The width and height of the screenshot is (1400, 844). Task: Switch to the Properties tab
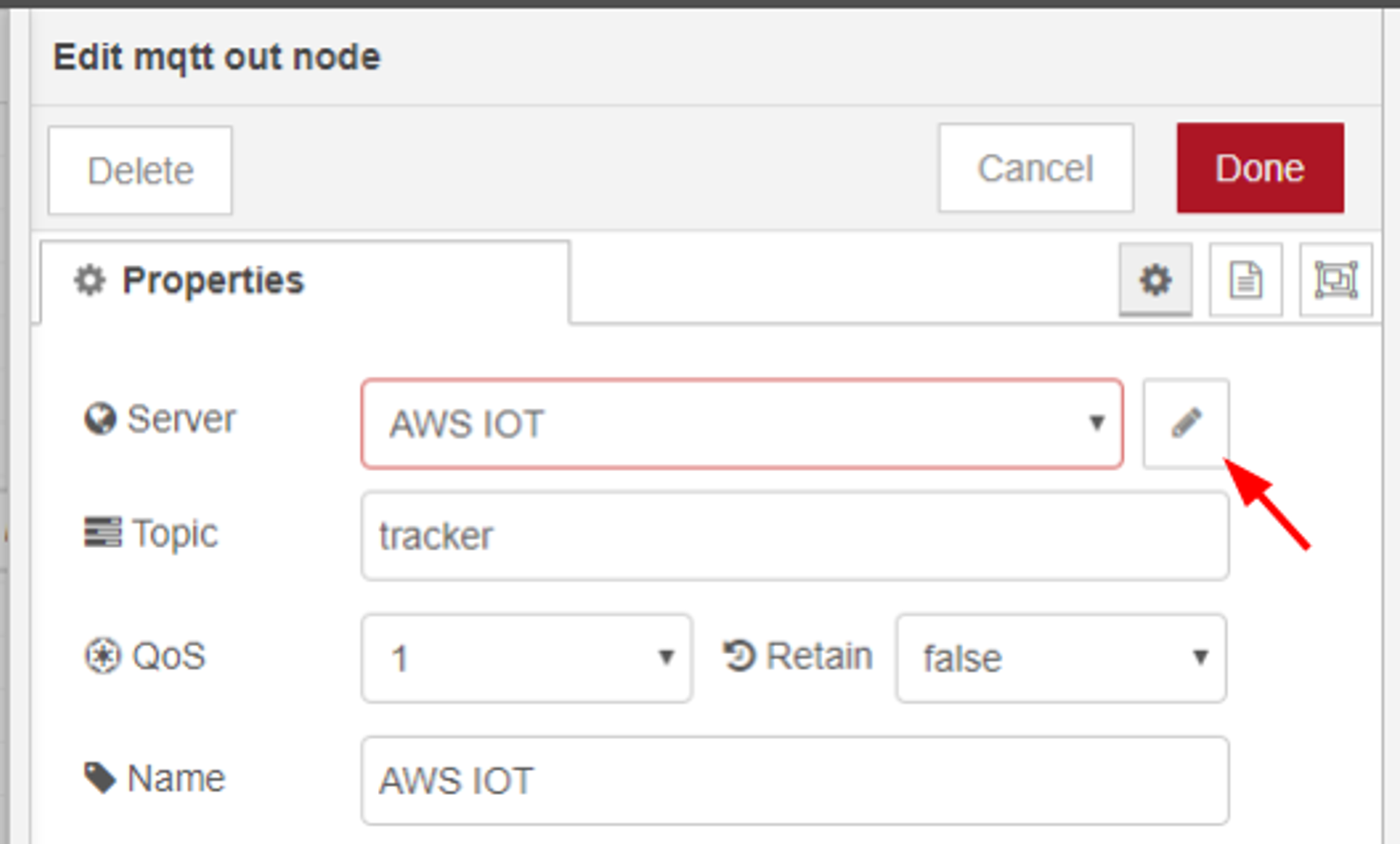coord(212,280)
